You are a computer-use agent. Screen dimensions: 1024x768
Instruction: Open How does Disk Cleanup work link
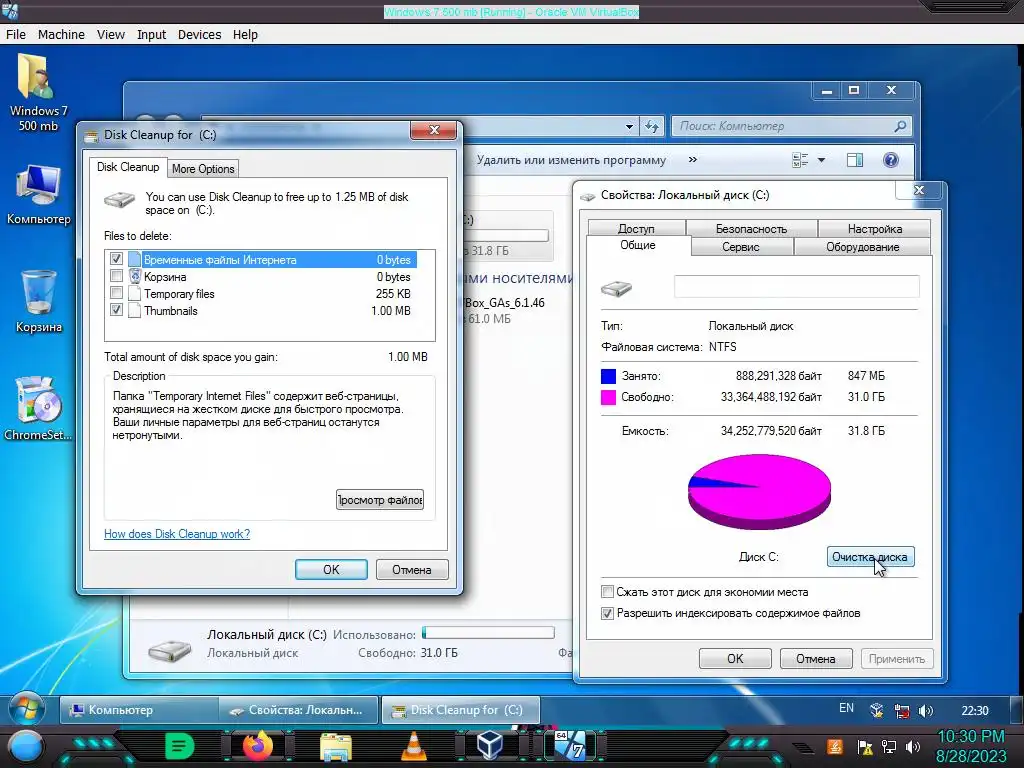(177, 534)
